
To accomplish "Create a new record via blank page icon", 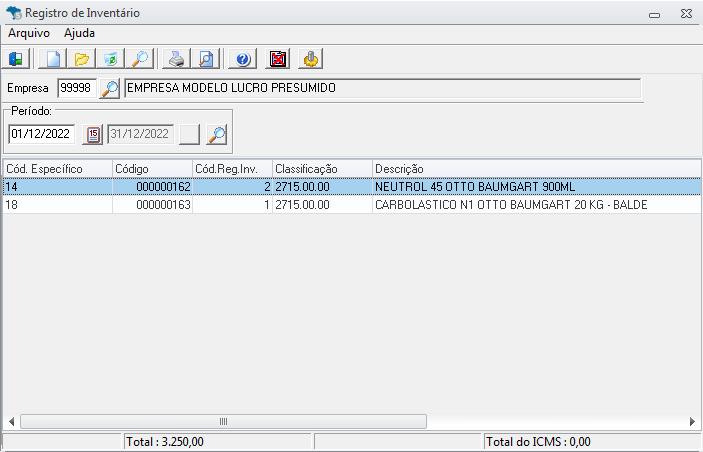I will [x=52, y=59].
